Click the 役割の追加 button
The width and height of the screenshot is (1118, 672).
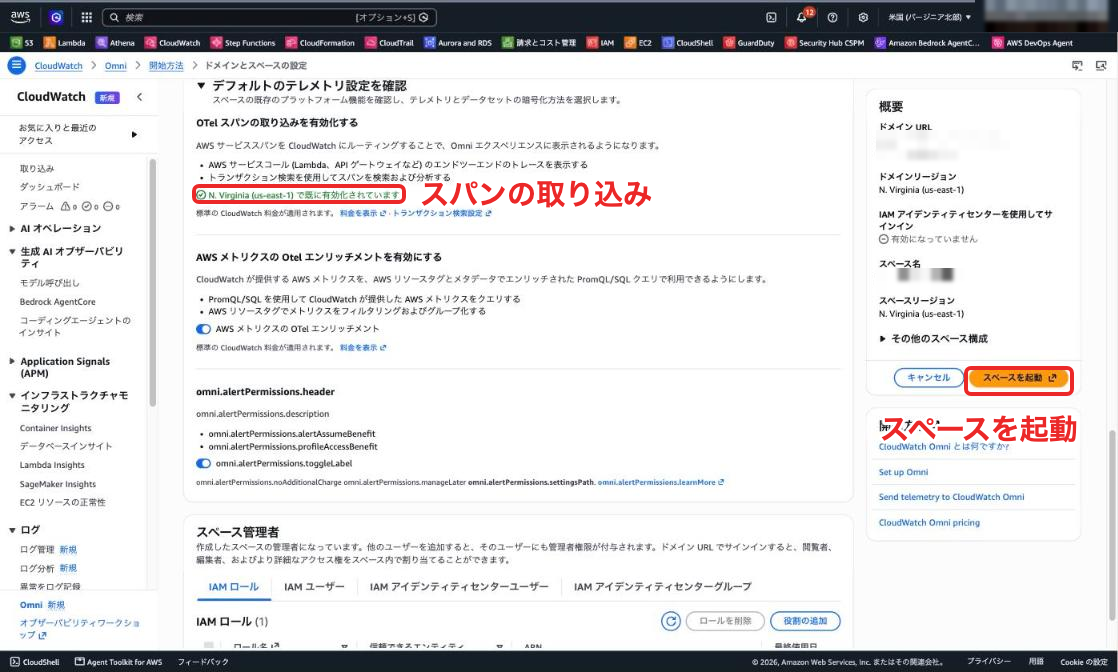[805, 621]
